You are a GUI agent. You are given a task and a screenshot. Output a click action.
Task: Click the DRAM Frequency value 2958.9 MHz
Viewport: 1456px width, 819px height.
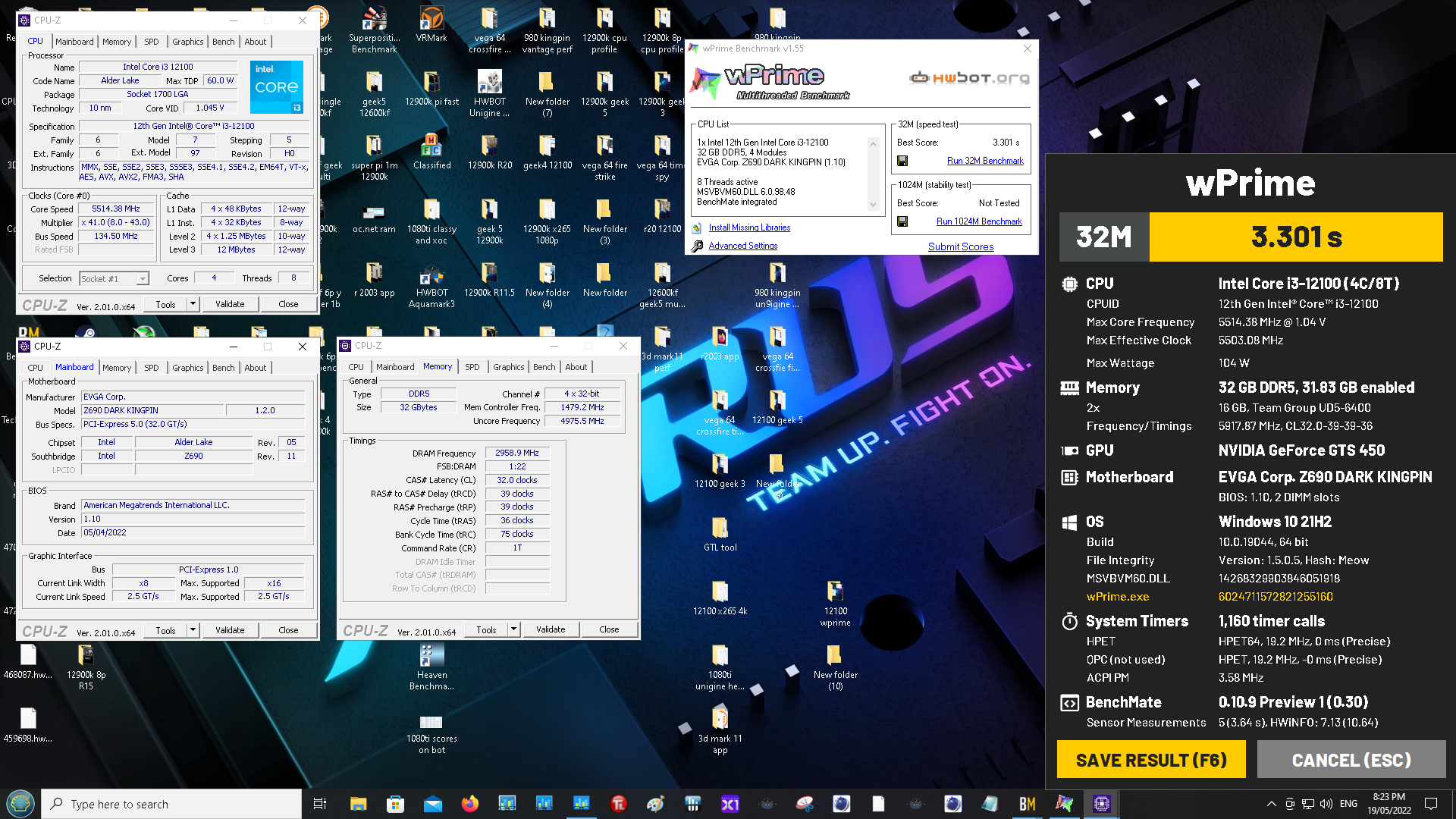pos(516,453)
